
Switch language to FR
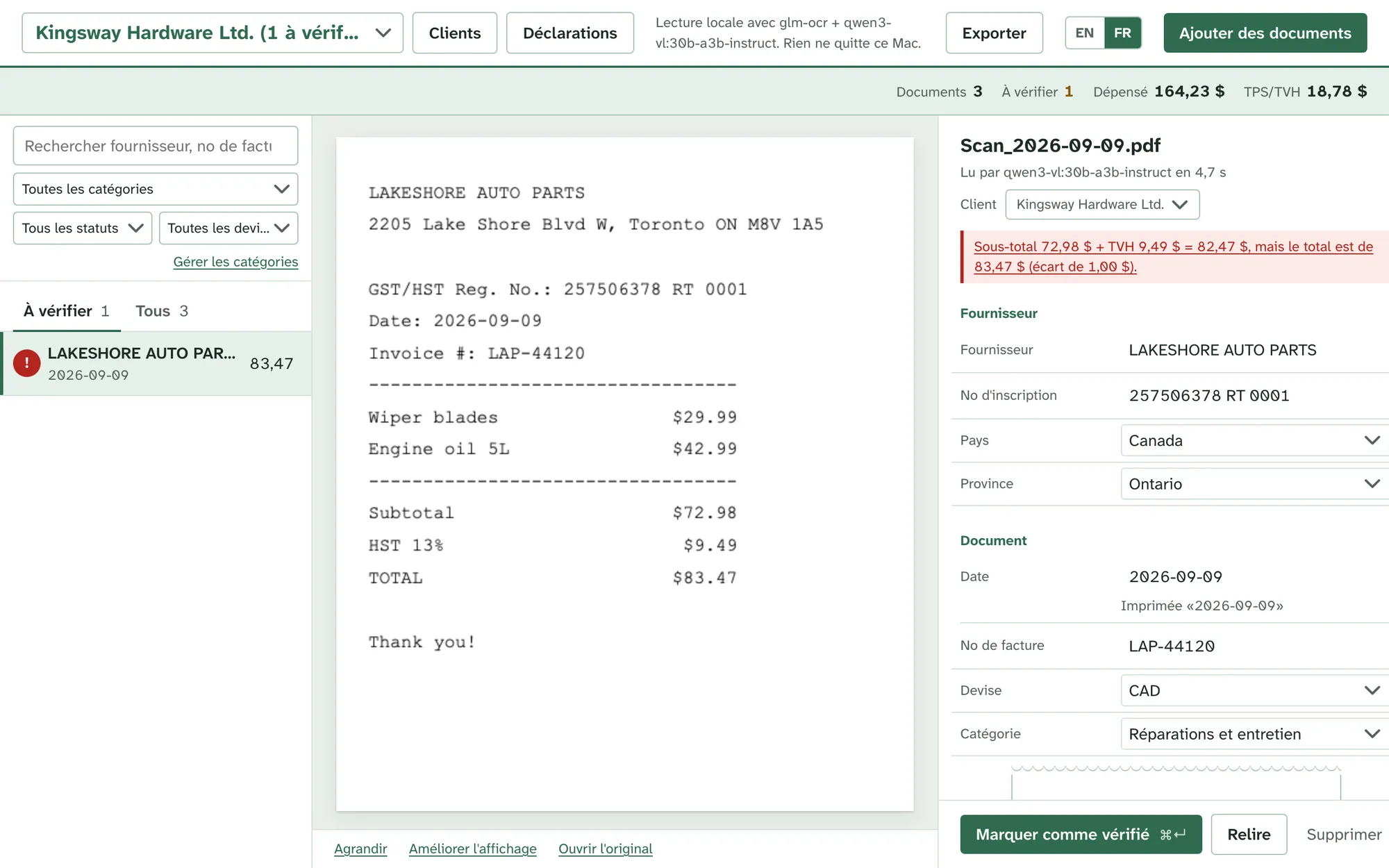pos(1122,33)
